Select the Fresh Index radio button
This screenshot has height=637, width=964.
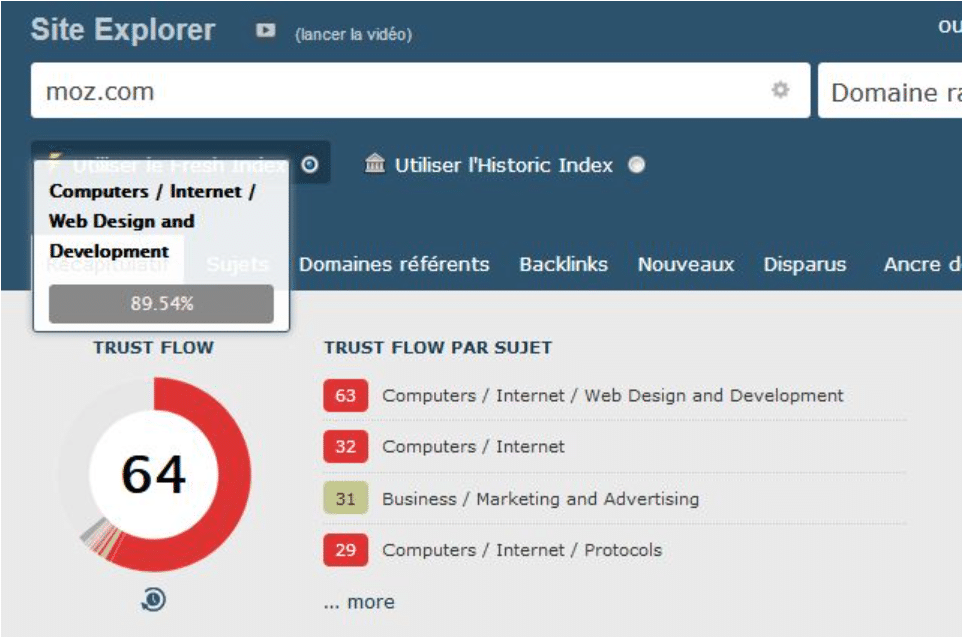(x=310, y=165)
